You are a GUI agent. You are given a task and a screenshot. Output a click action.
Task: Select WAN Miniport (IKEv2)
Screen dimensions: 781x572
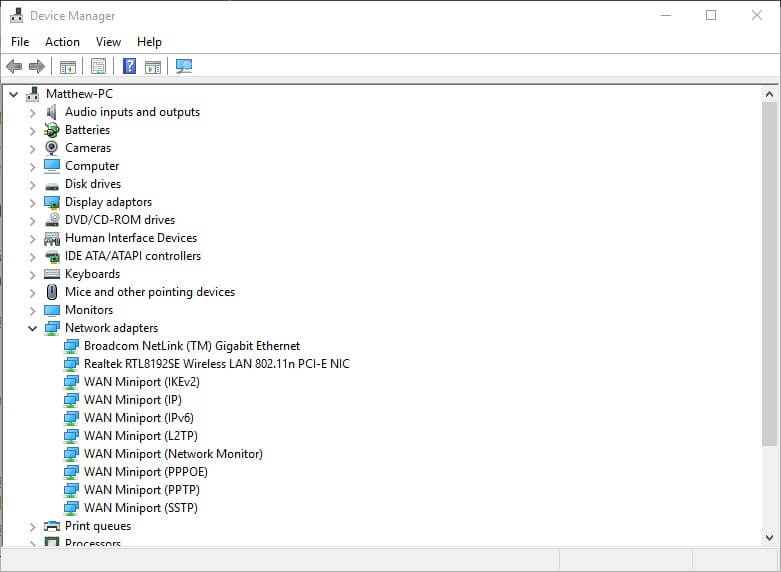[142, 382]
